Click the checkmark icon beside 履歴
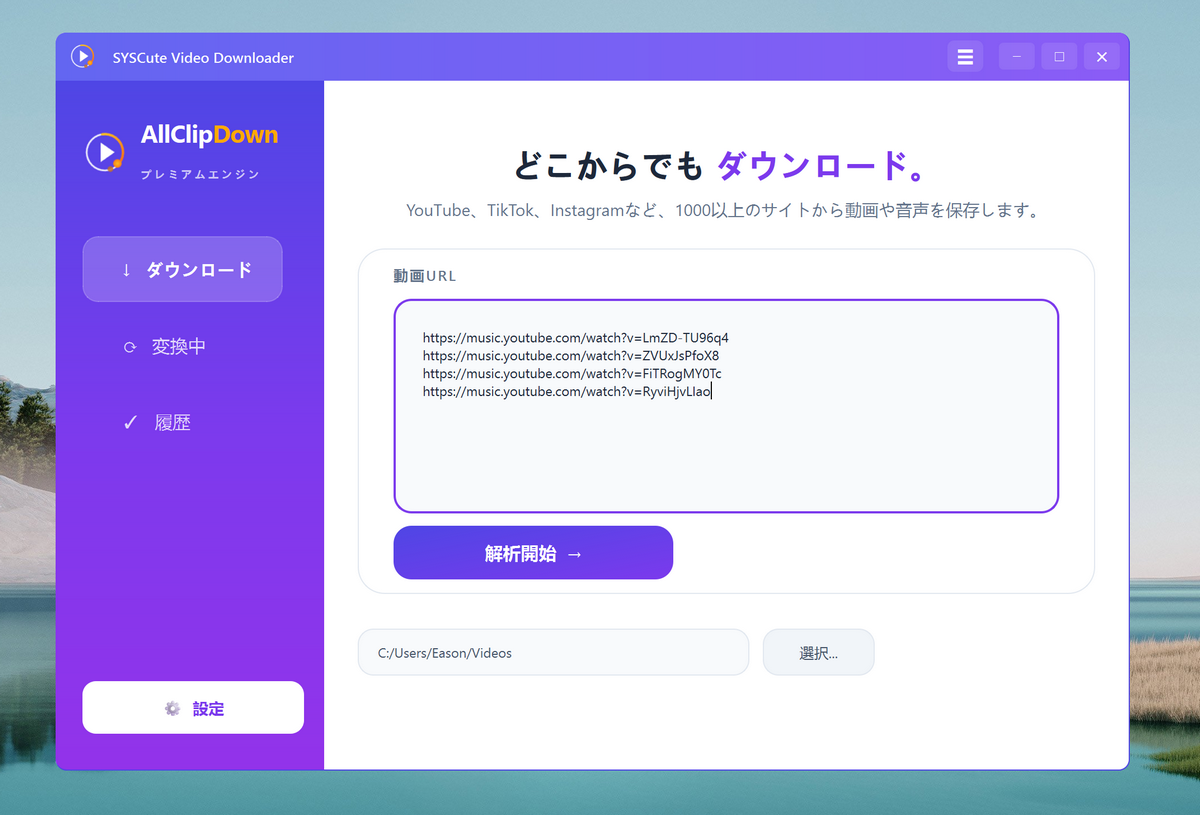Screen dimensions: 1200x815 click(x=129, y=422)
